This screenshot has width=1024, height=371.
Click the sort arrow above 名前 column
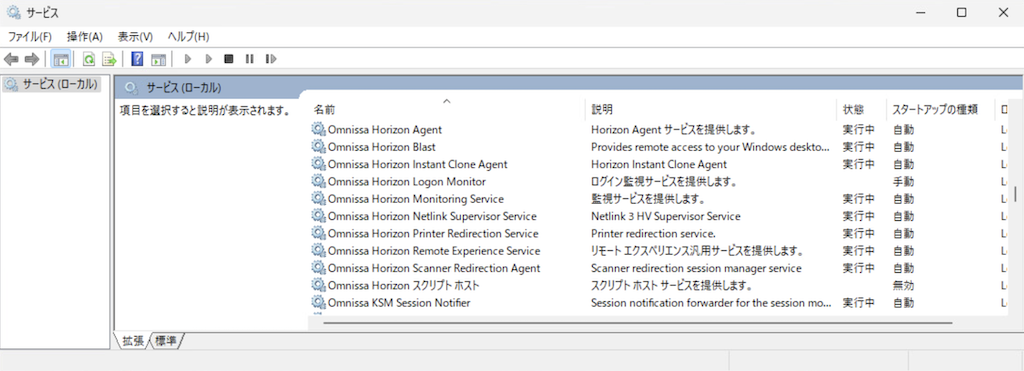point(447,101)
